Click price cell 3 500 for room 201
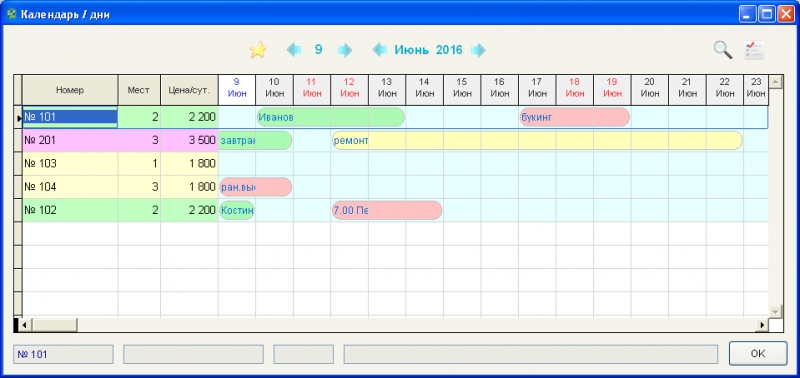Image resolution: width=800 pixels, height=378 pixels. pyautogui.click(x=189, y=140)
